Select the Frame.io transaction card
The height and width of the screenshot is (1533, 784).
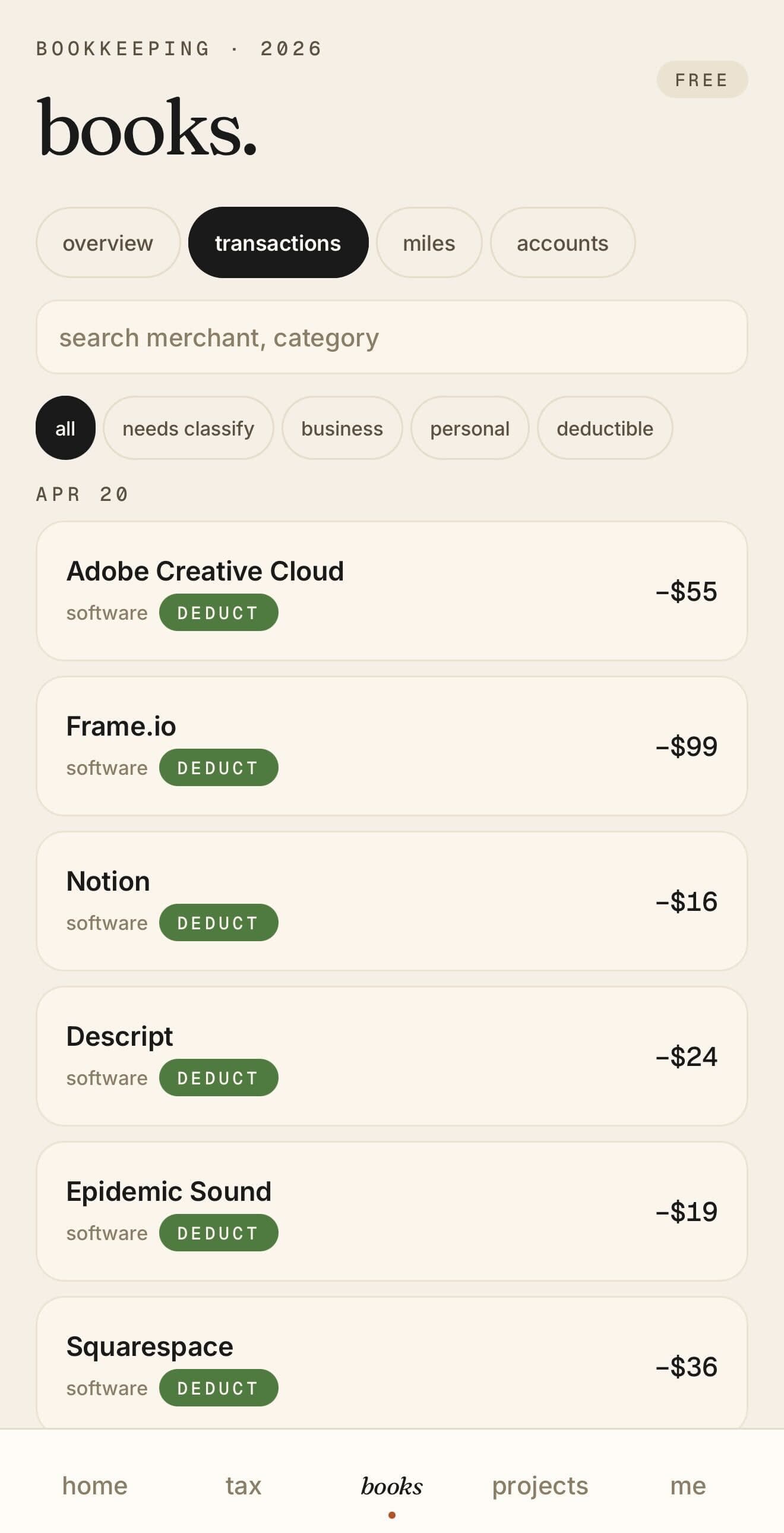[x=392, y=745]
